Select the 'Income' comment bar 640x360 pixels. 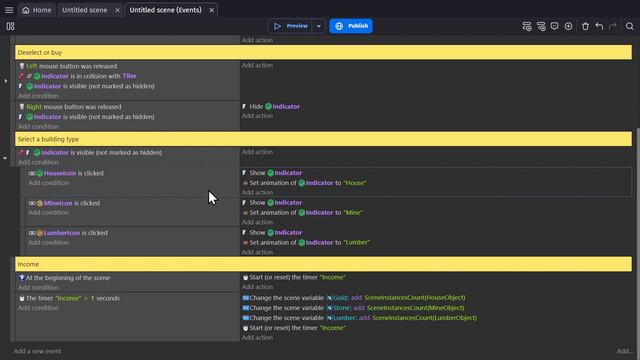point(323,264)
